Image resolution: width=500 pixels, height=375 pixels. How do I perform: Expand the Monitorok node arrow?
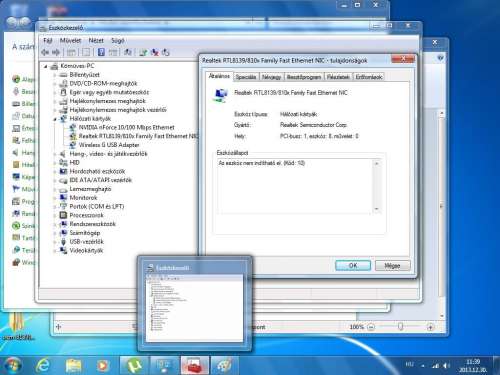pyautogui.click(x=55, y=198)
